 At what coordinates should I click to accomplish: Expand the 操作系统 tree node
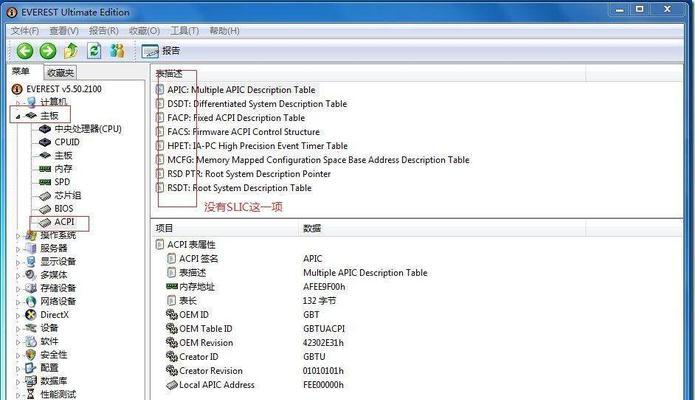pyautogui.click(x=18, y=236)
